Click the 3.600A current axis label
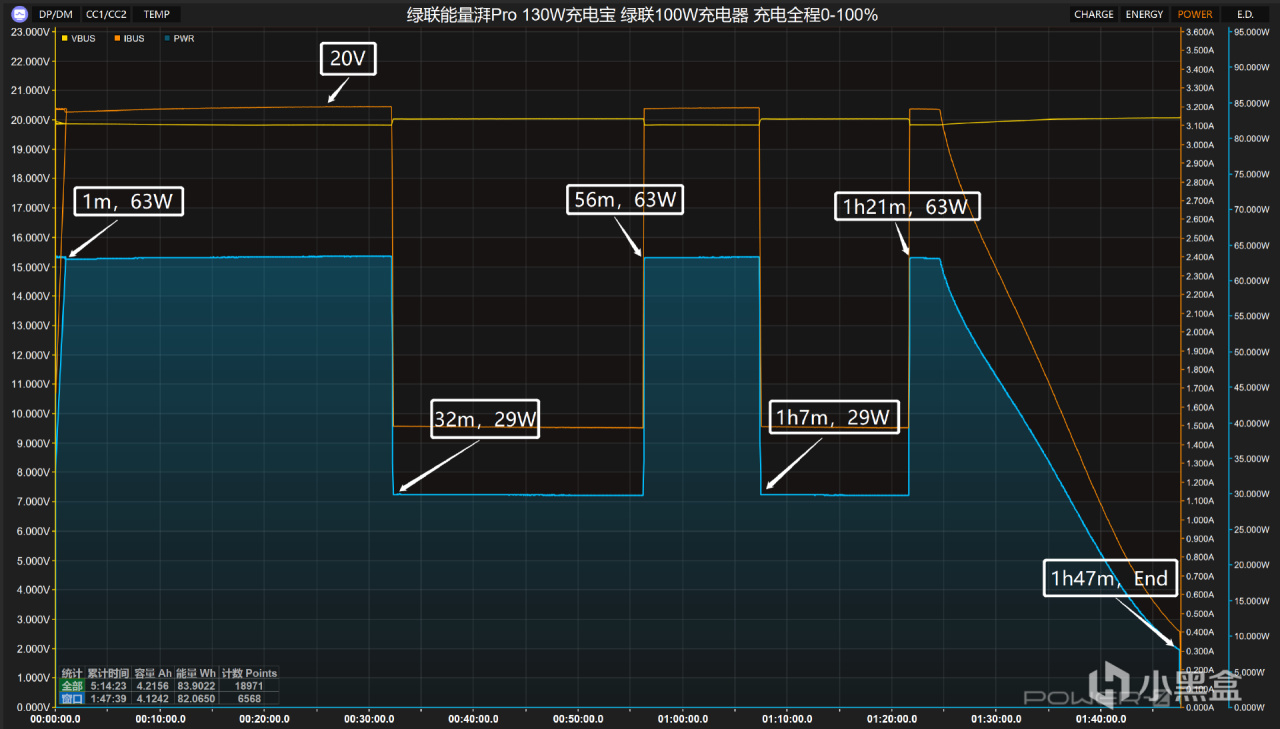Image resolution: width=1280 pixels, height=729 pixels. click(x=1200, y=32)
